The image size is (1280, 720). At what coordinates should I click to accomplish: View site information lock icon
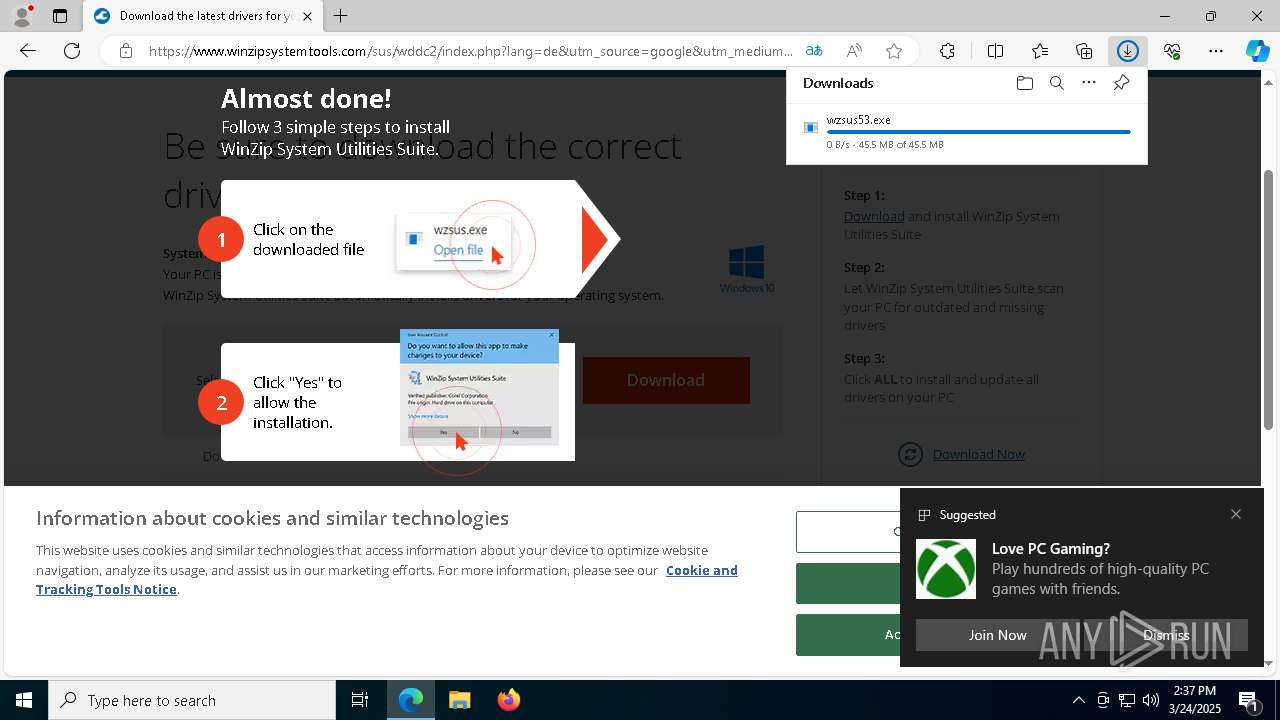click(x=126, y=51)
